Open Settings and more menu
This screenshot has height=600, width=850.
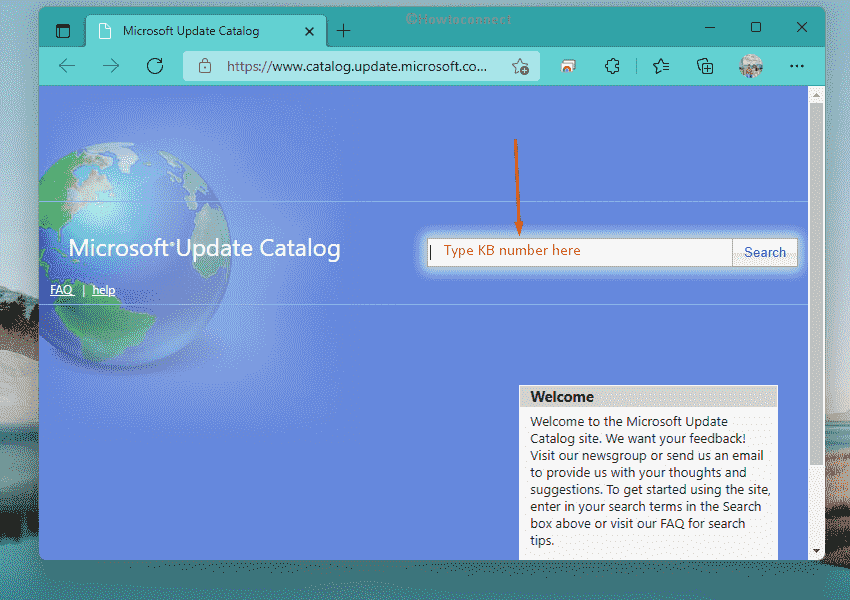click(x=797, y=66)
